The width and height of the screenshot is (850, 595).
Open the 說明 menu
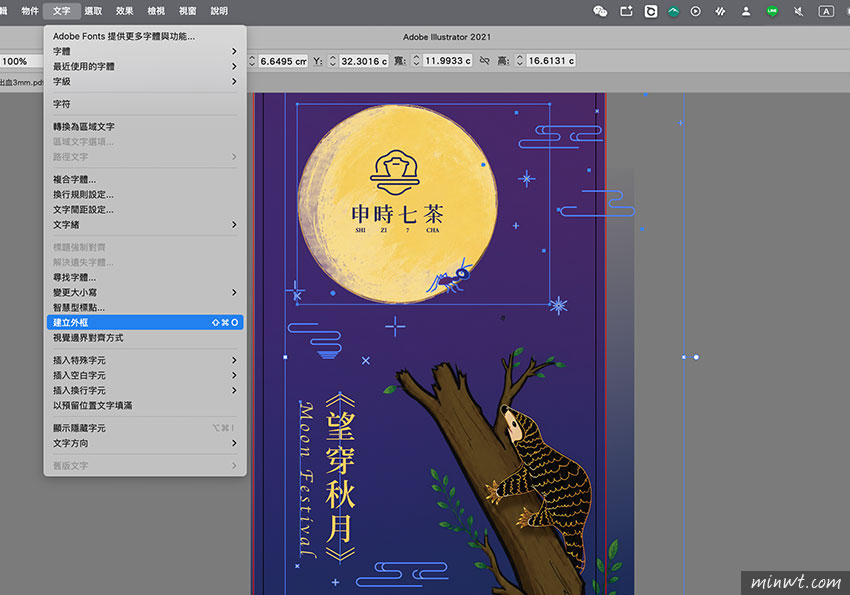point(219,11)
